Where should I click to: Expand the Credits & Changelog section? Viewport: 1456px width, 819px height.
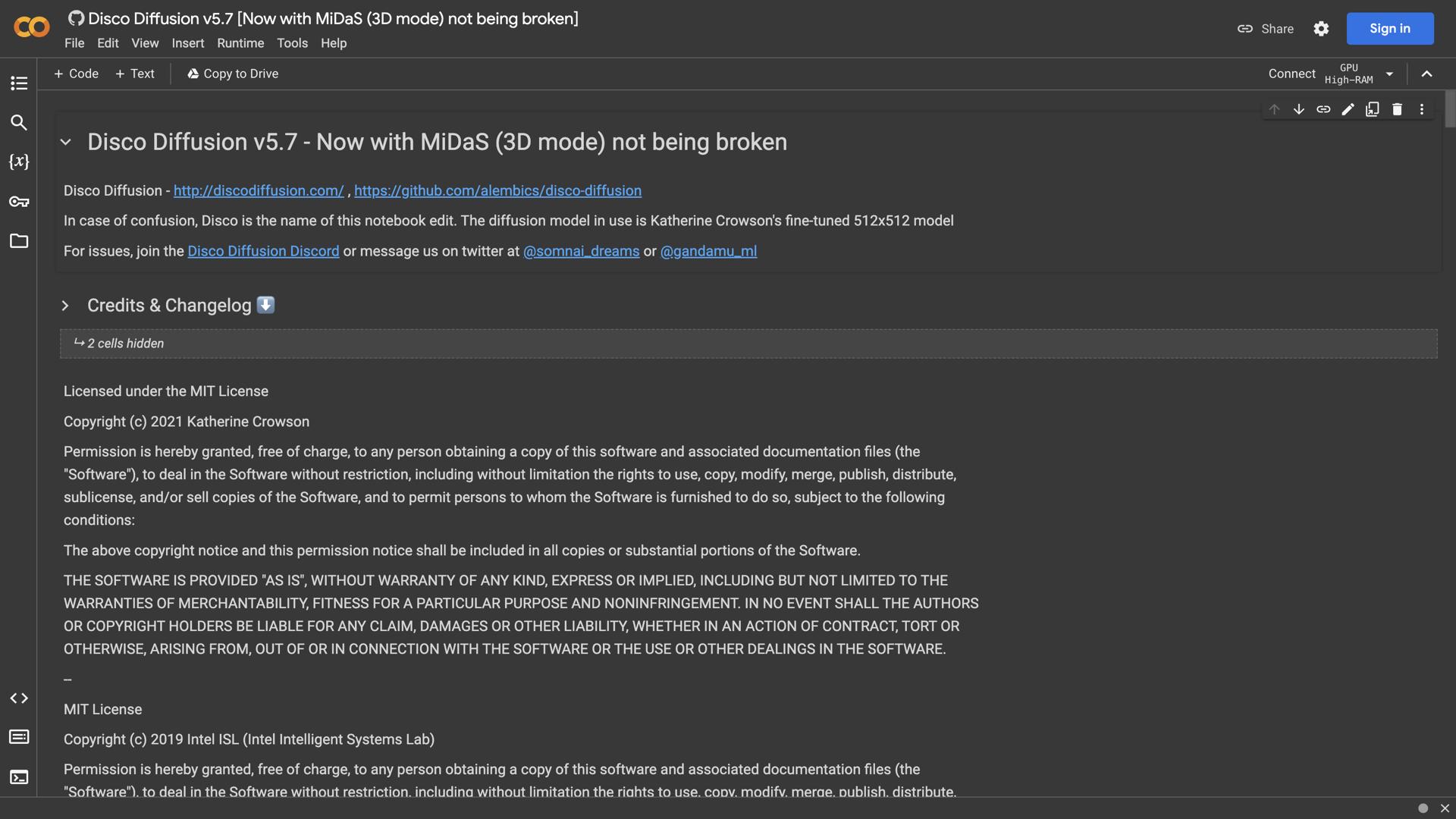point(66,306)
